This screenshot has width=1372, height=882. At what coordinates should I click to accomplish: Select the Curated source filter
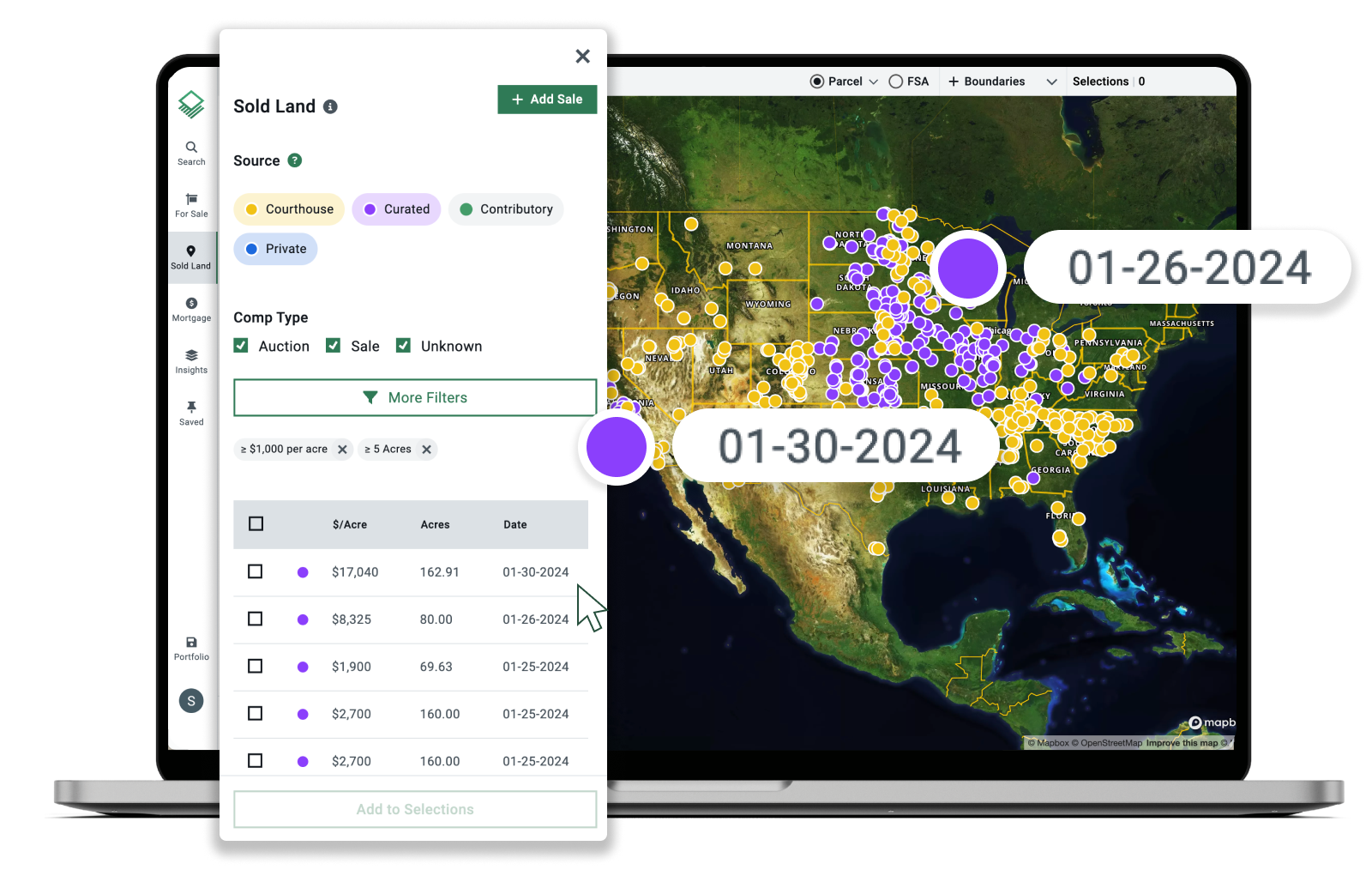(x=396, y=208)
